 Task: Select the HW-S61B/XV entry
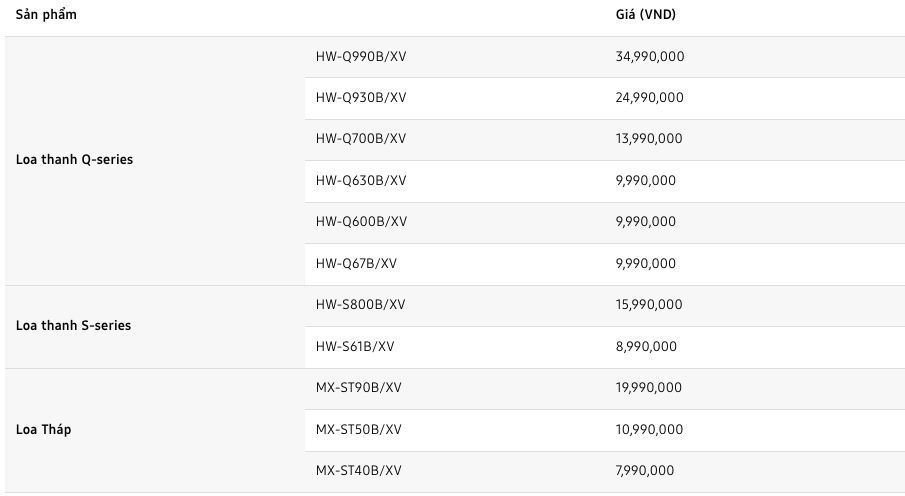pos(605,347)
